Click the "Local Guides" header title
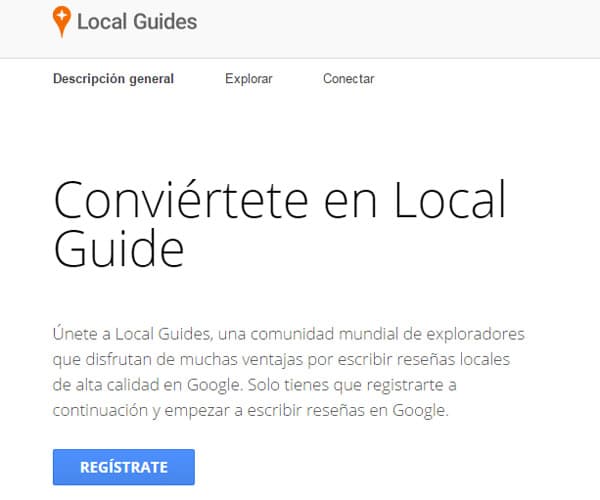The width and height of the screenshot is (600, 500). (137, 21)
